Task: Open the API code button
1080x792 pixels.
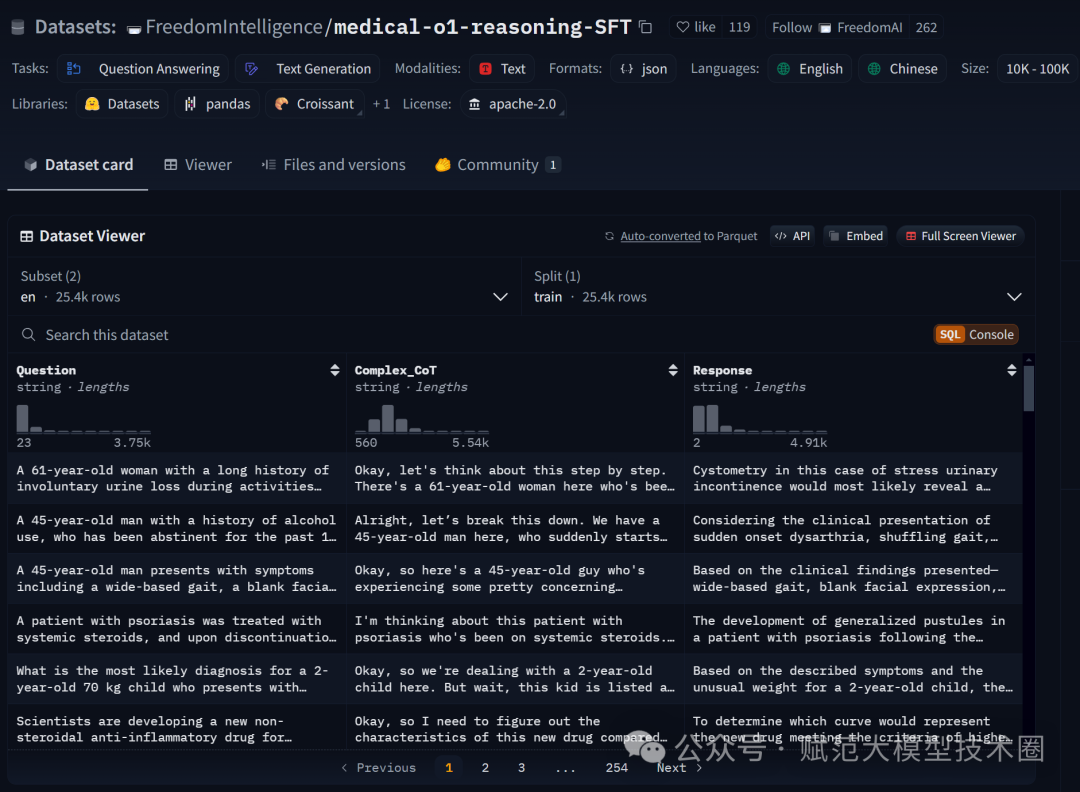Action: coord(792,236)
